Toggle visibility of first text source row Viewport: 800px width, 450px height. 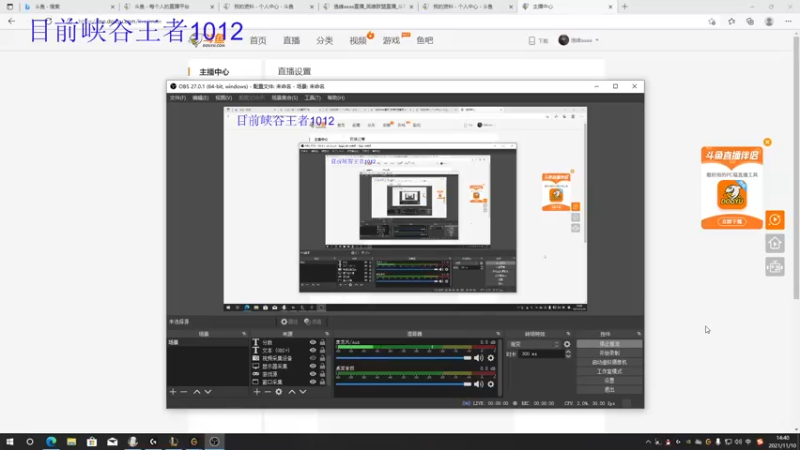click(x=313, y=342)
